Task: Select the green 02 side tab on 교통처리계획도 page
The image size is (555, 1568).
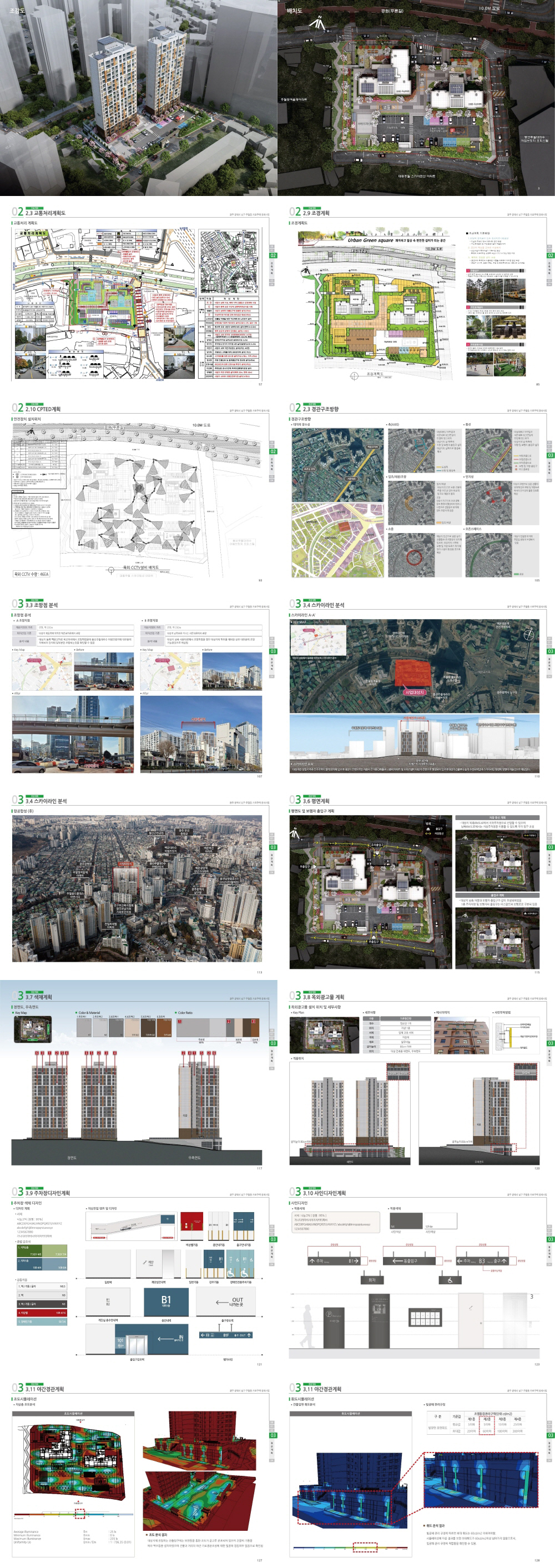Action: point(273,255)
